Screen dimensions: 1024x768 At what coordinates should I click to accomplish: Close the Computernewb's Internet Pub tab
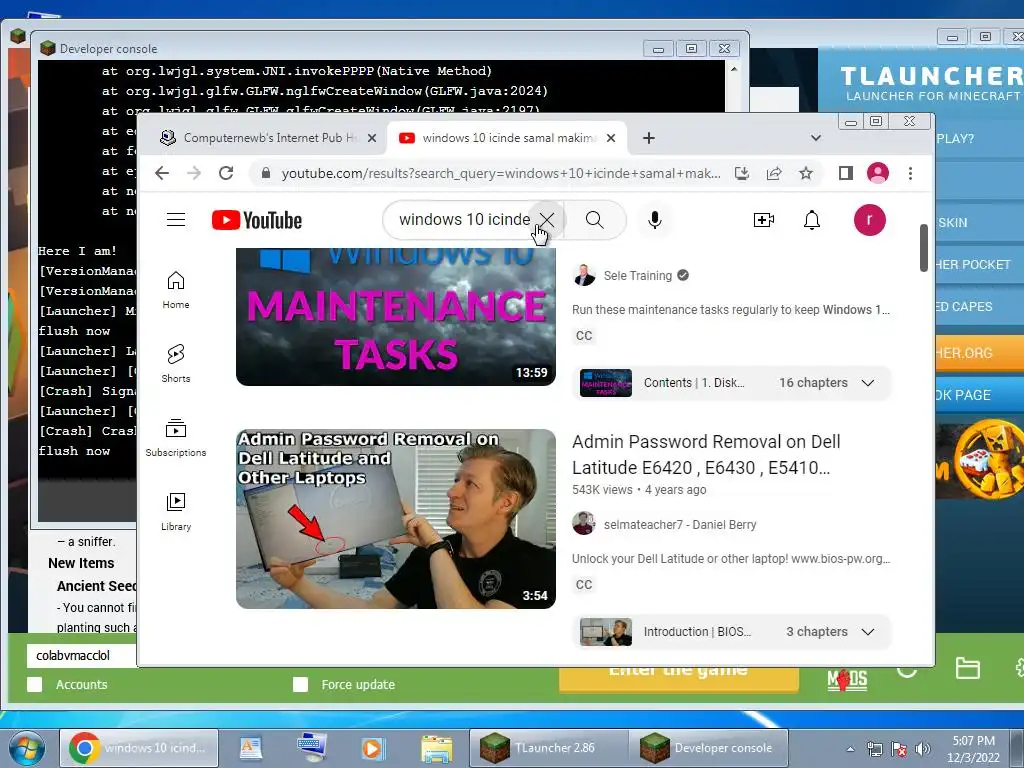click(x=372, y=138)
